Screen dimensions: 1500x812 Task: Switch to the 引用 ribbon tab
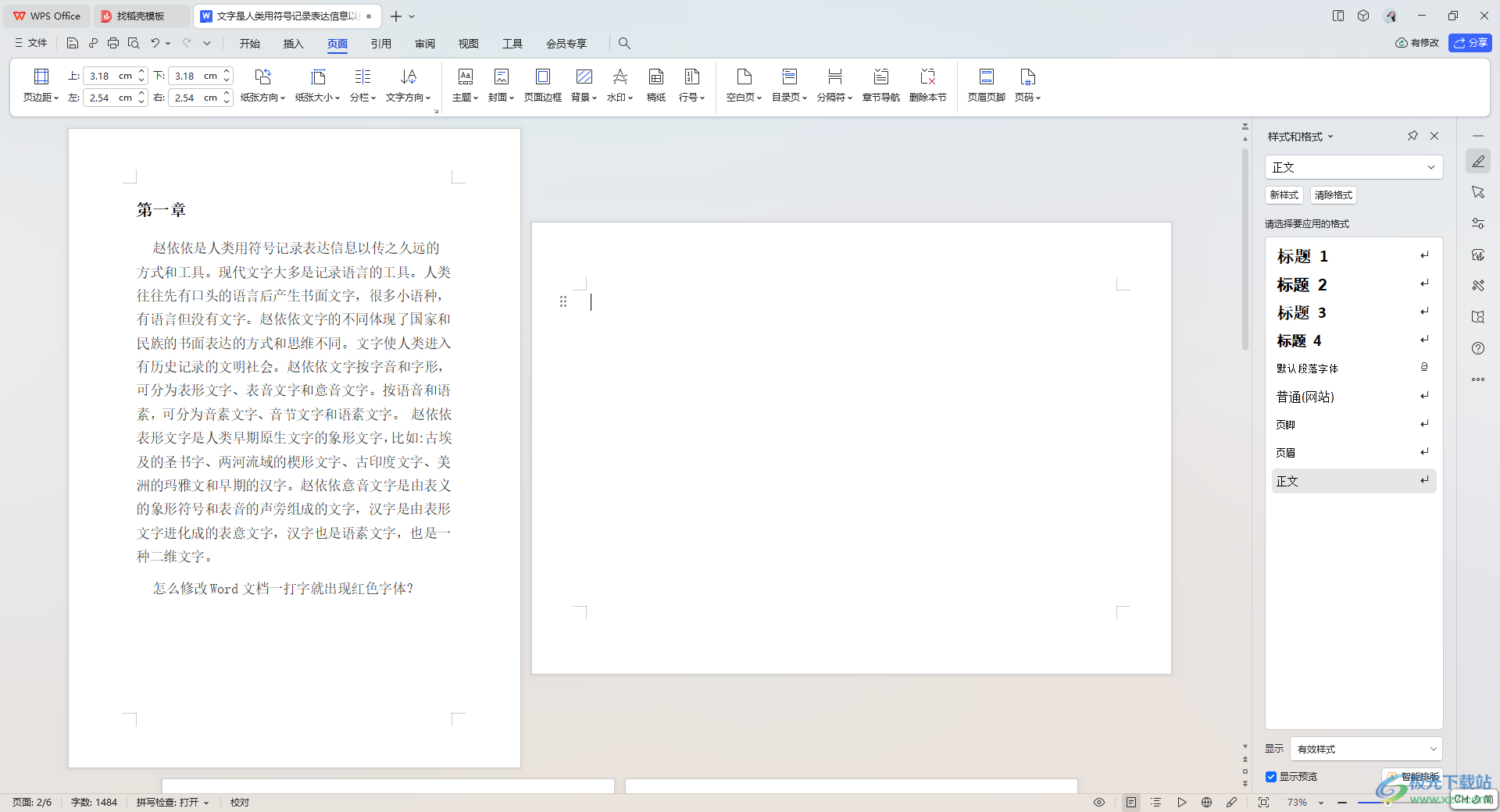[381, 44]
